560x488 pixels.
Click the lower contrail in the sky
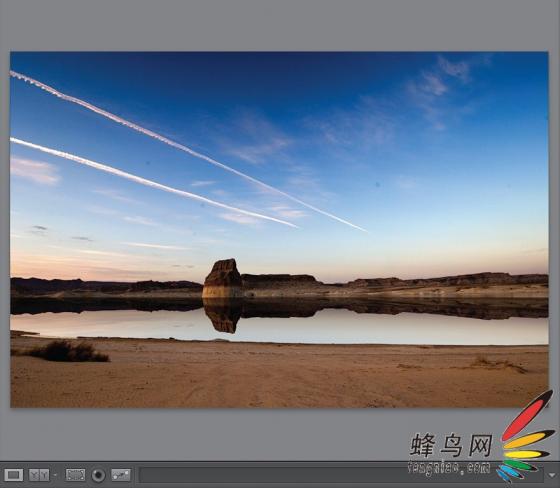[x=154, y=182]
